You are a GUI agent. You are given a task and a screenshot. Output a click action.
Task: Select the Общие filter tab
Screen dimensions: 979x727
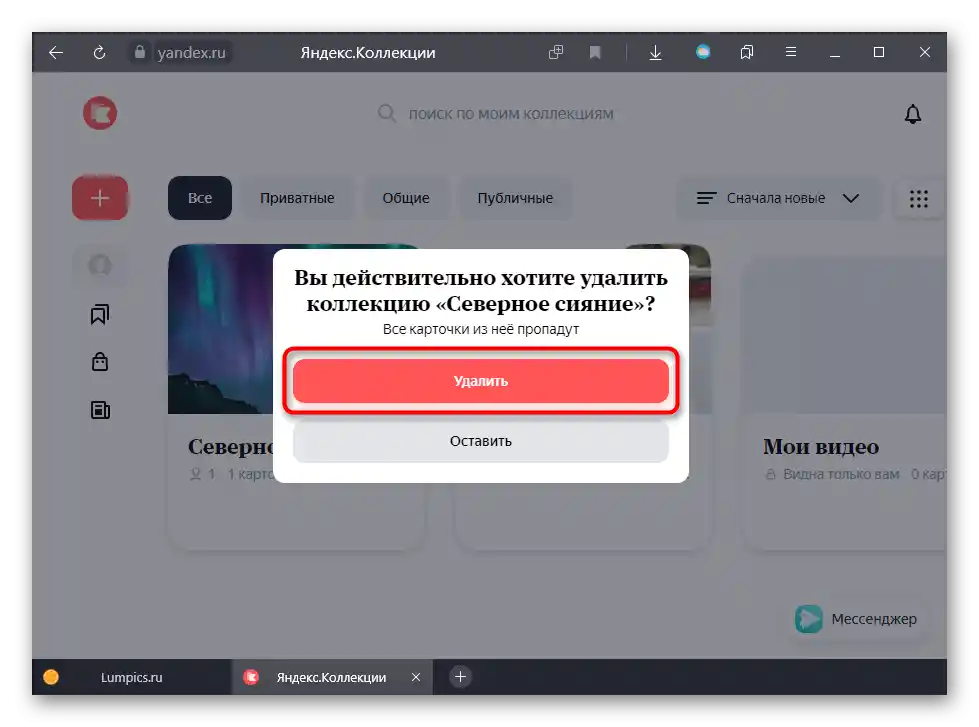click(406, 198)
